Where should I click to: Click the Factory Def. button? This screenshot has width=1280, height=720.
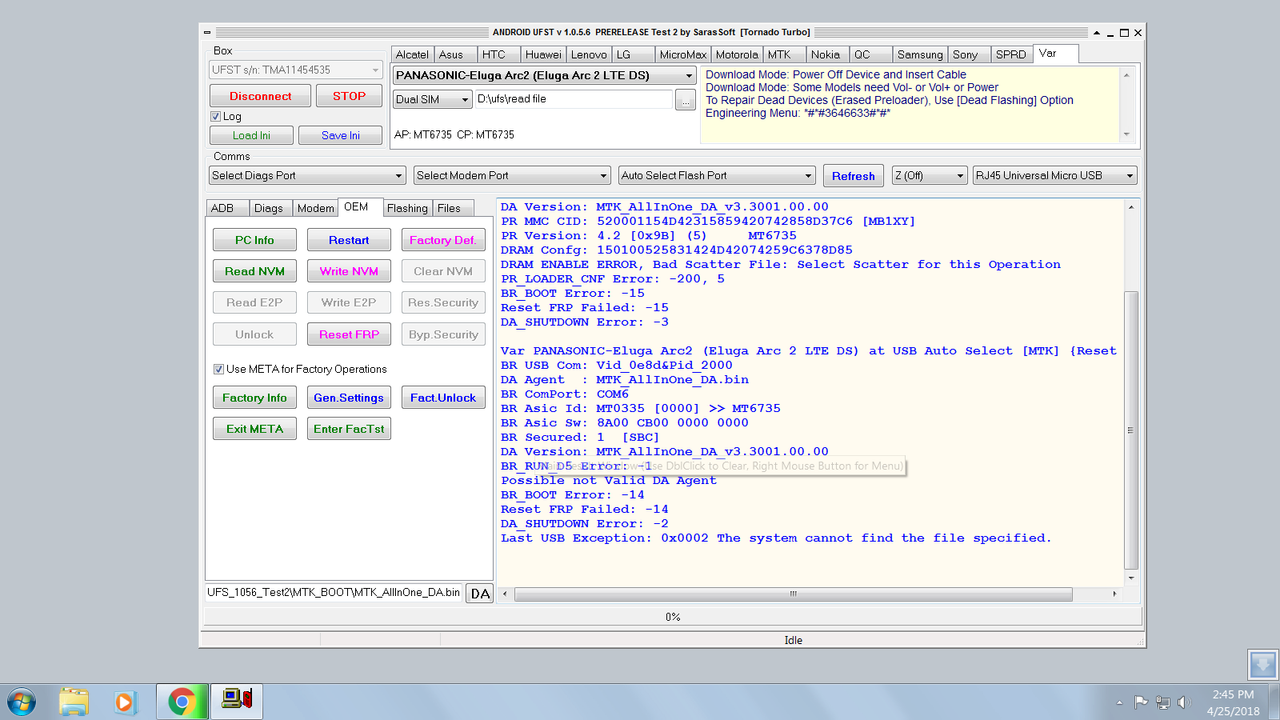tap(444, 241)
